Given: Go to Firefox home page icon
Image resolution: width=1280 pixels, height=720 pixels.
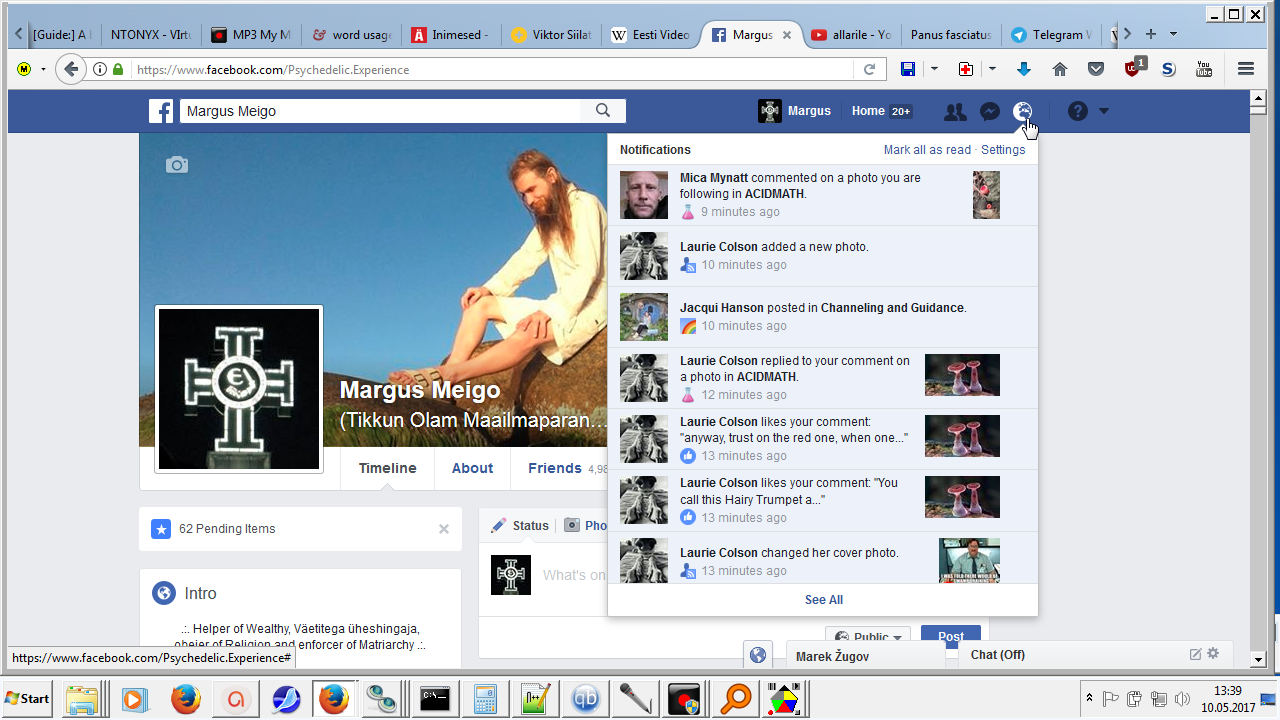Looking at the screenshot, I should [1060, 69].
